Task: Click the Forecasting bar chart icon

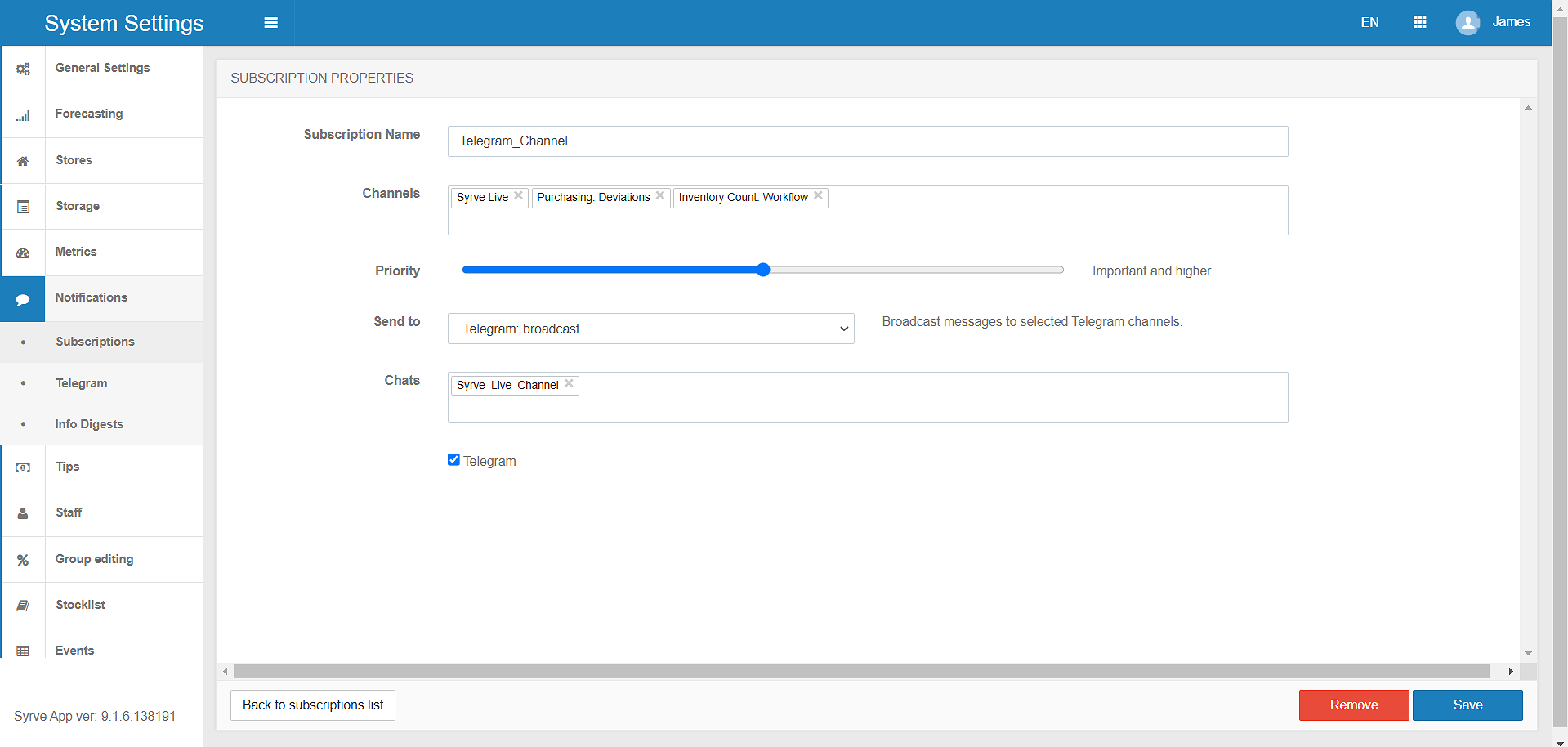Action: 23,115
